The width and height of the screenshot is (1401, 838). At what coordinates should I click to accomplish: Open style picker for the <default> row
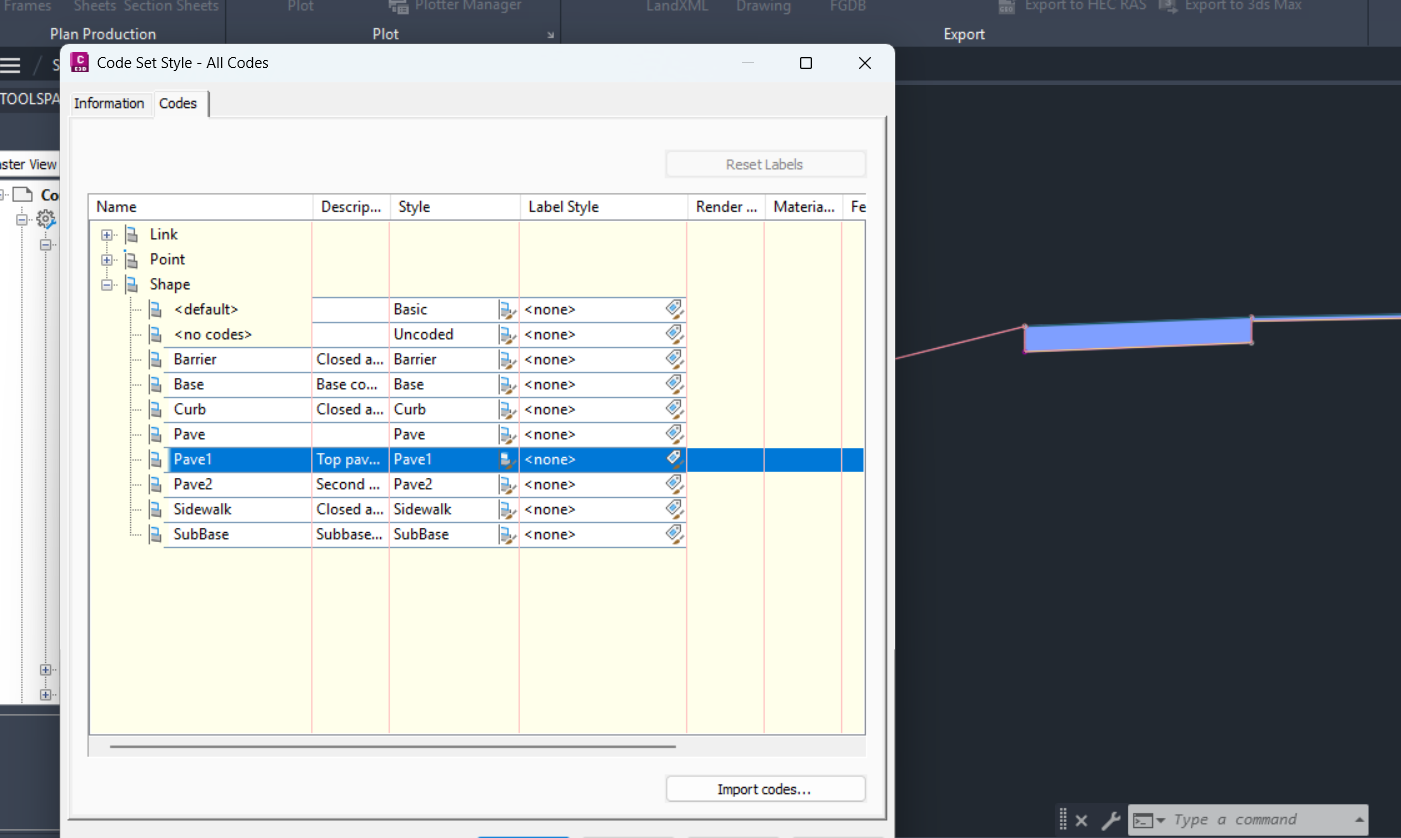[x=507, y=309]
